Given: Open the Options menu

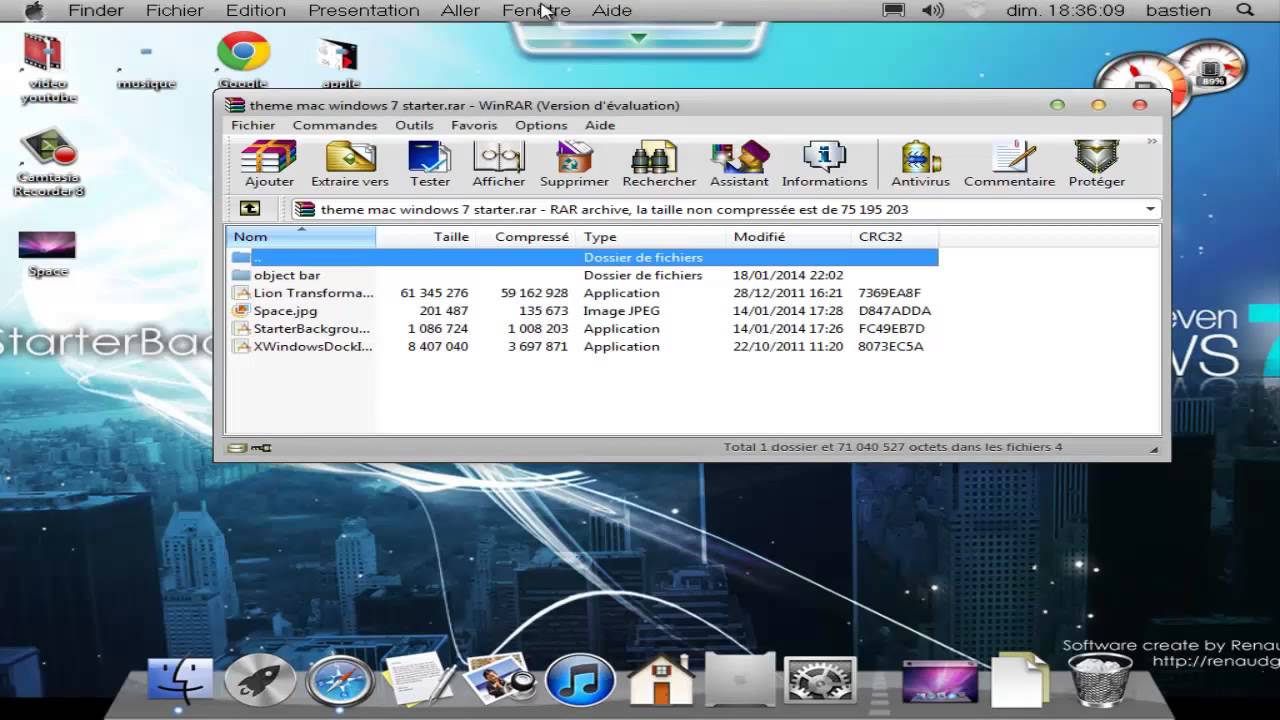Looking at the screenshot, I should click(541, 125).
